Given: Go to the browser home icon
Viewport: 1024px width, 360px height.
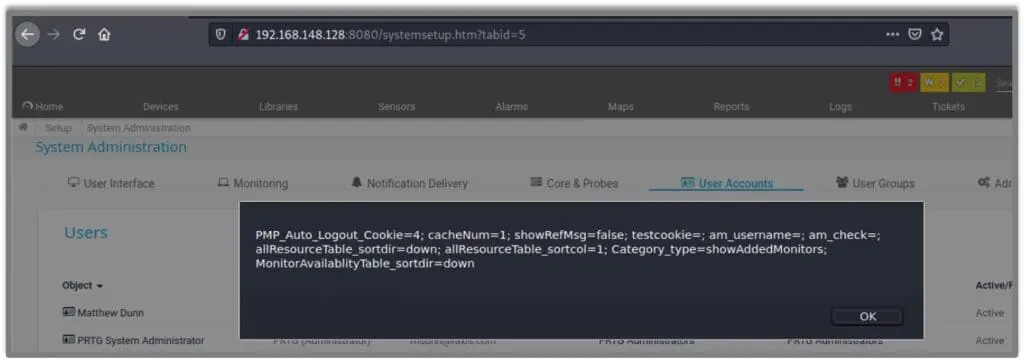Looking at the screenshot, I should coord(104,35).
